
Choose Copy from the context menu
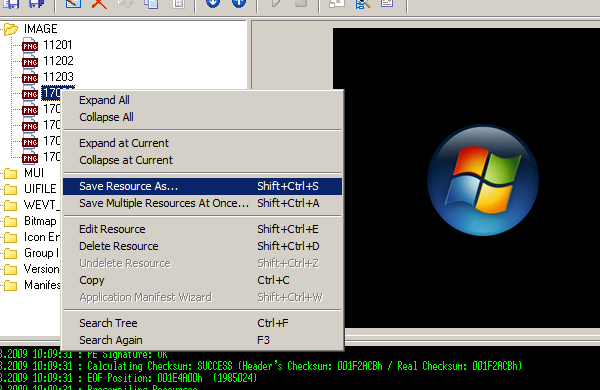(202, 280)
